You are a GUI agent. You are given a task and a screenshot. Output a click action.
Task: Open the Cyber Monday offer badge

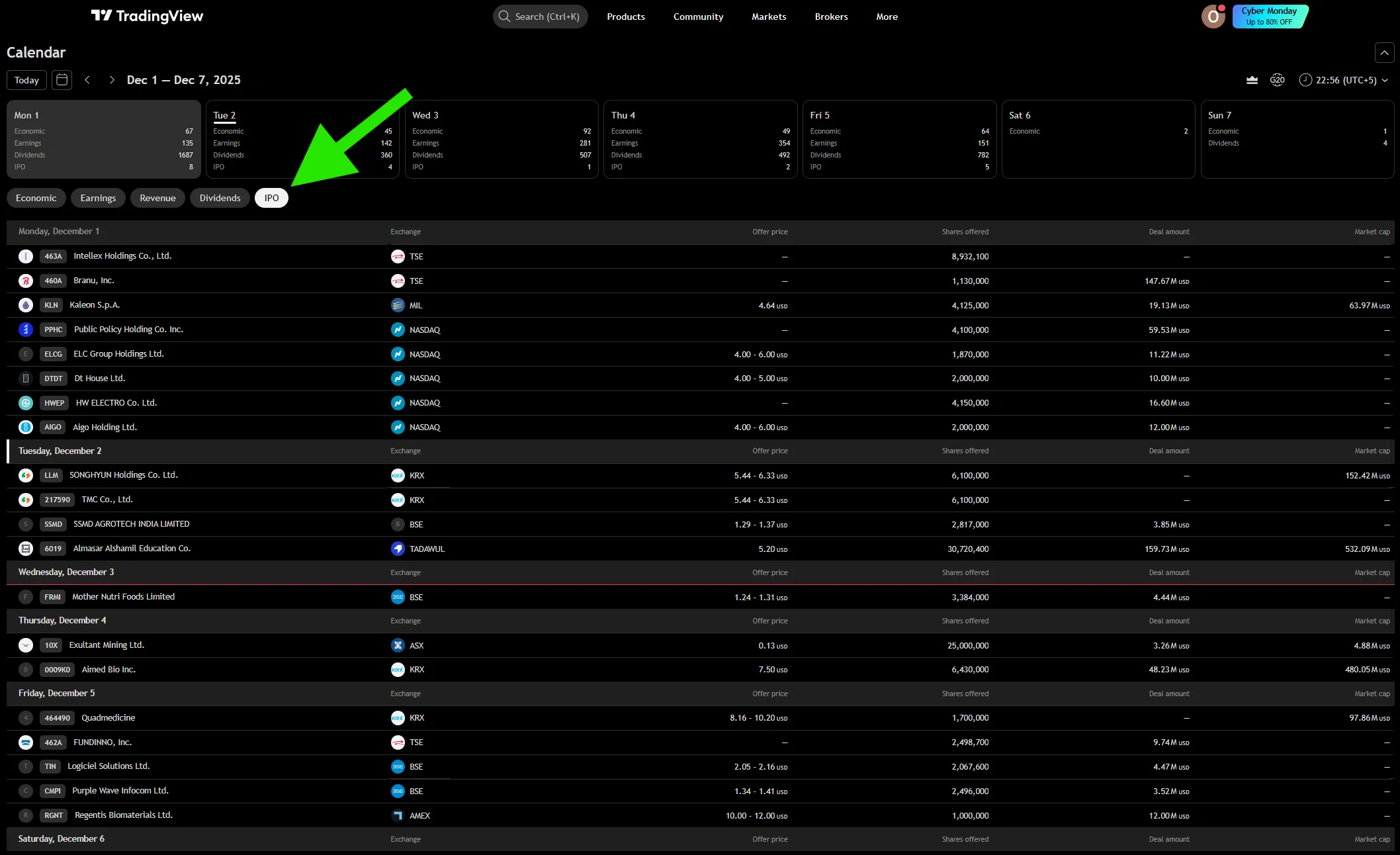coord(1270,16)
